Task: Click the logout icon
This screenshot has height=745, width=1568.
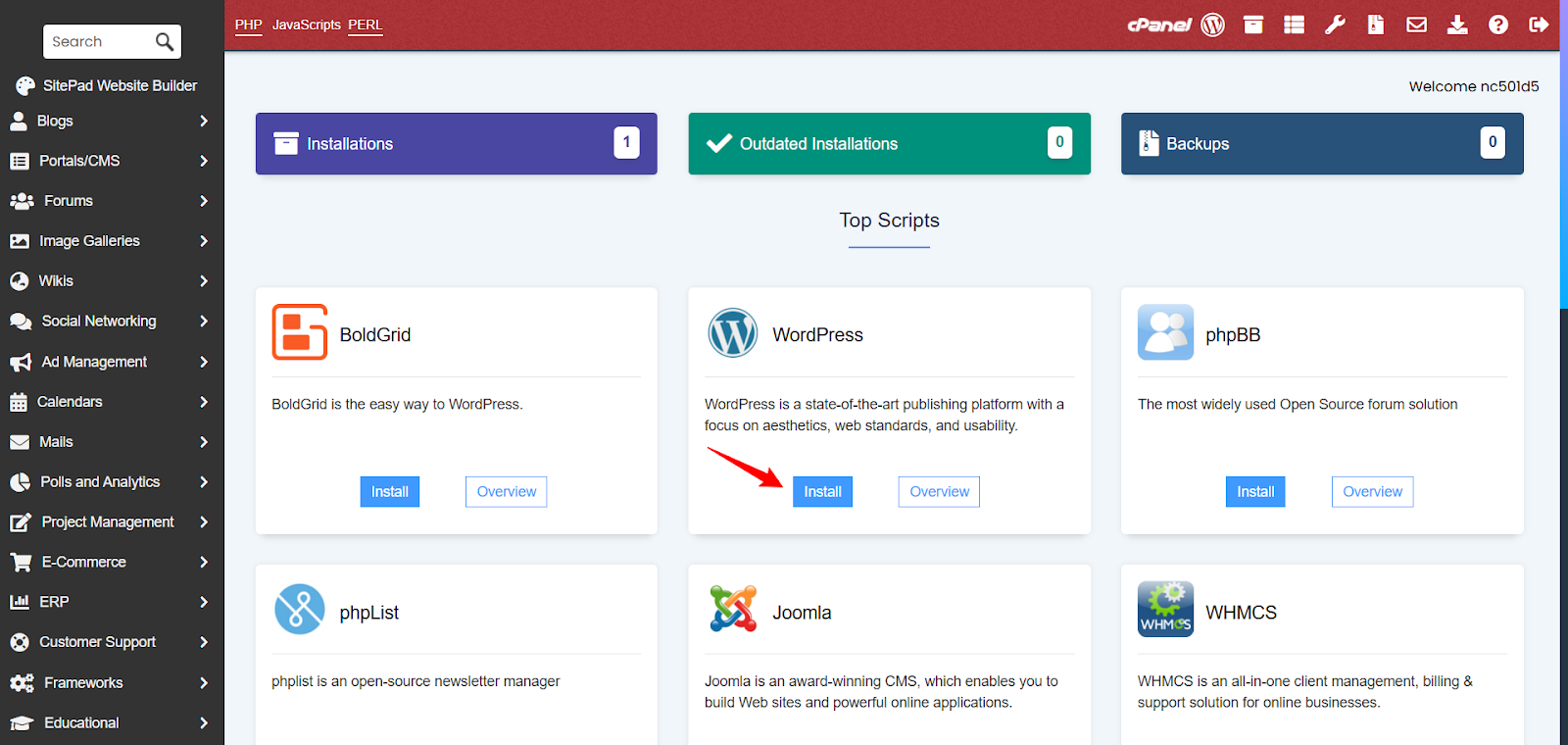Action: point(1539,25)
